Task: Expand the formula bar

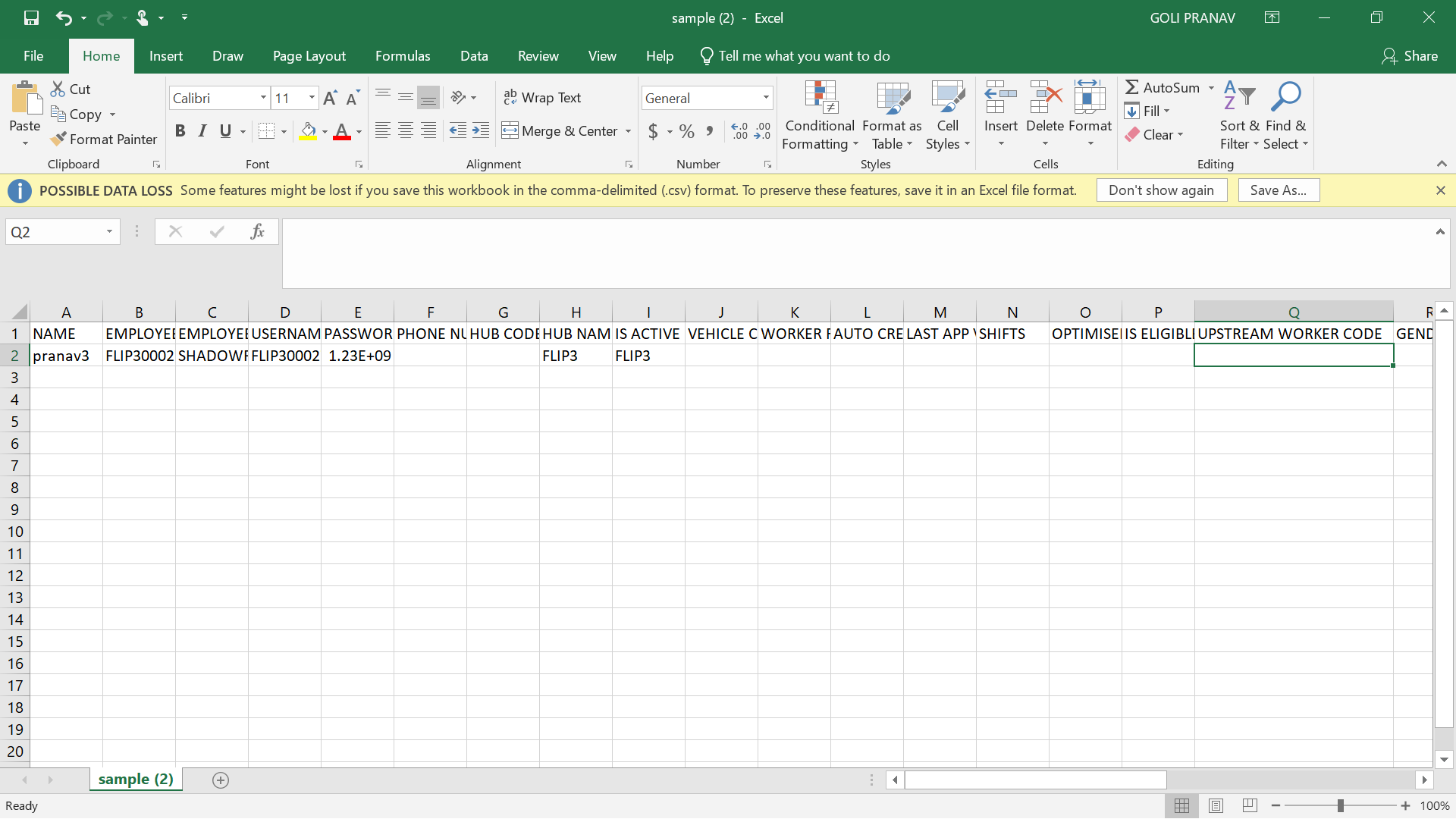Action: [x=1440, y=231]
